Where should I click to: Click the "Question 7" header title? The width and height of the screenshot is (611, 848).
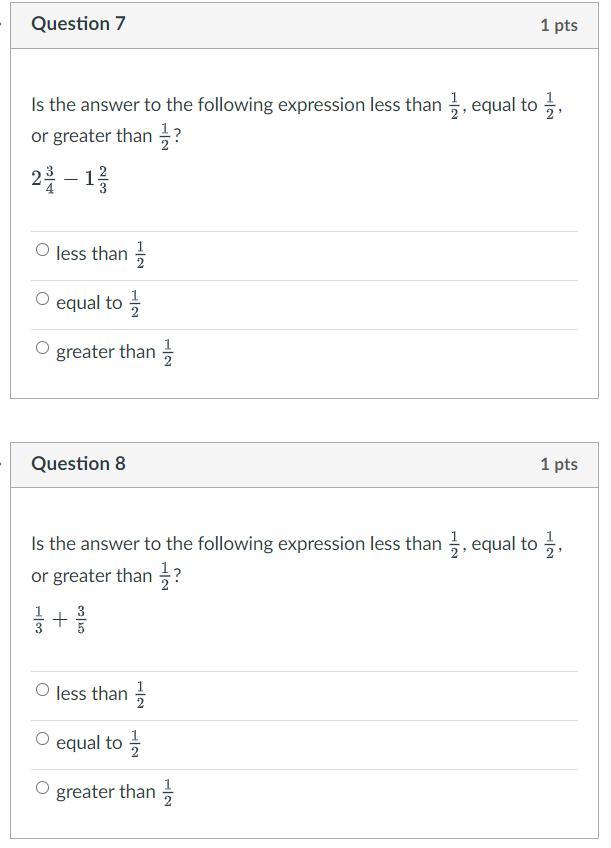click(x=78, y=23)
